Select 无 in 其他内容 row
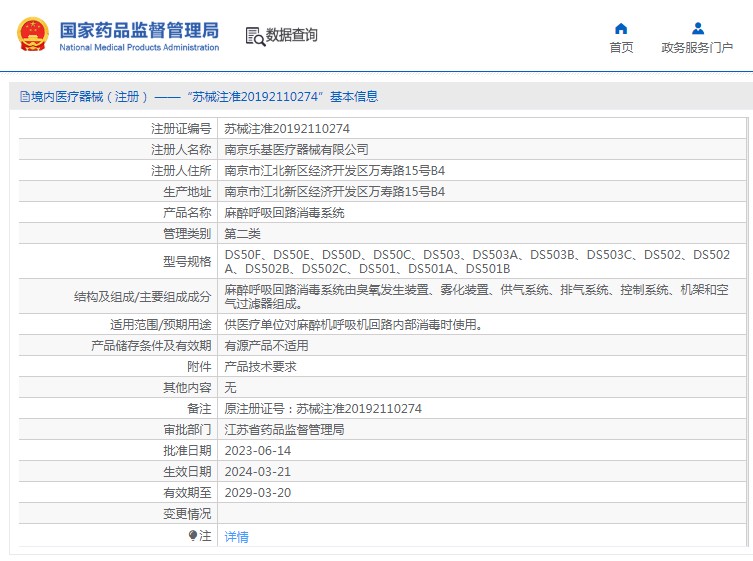Screen dimensions: 753x561 pyautogui.click(x=231, y=388)
